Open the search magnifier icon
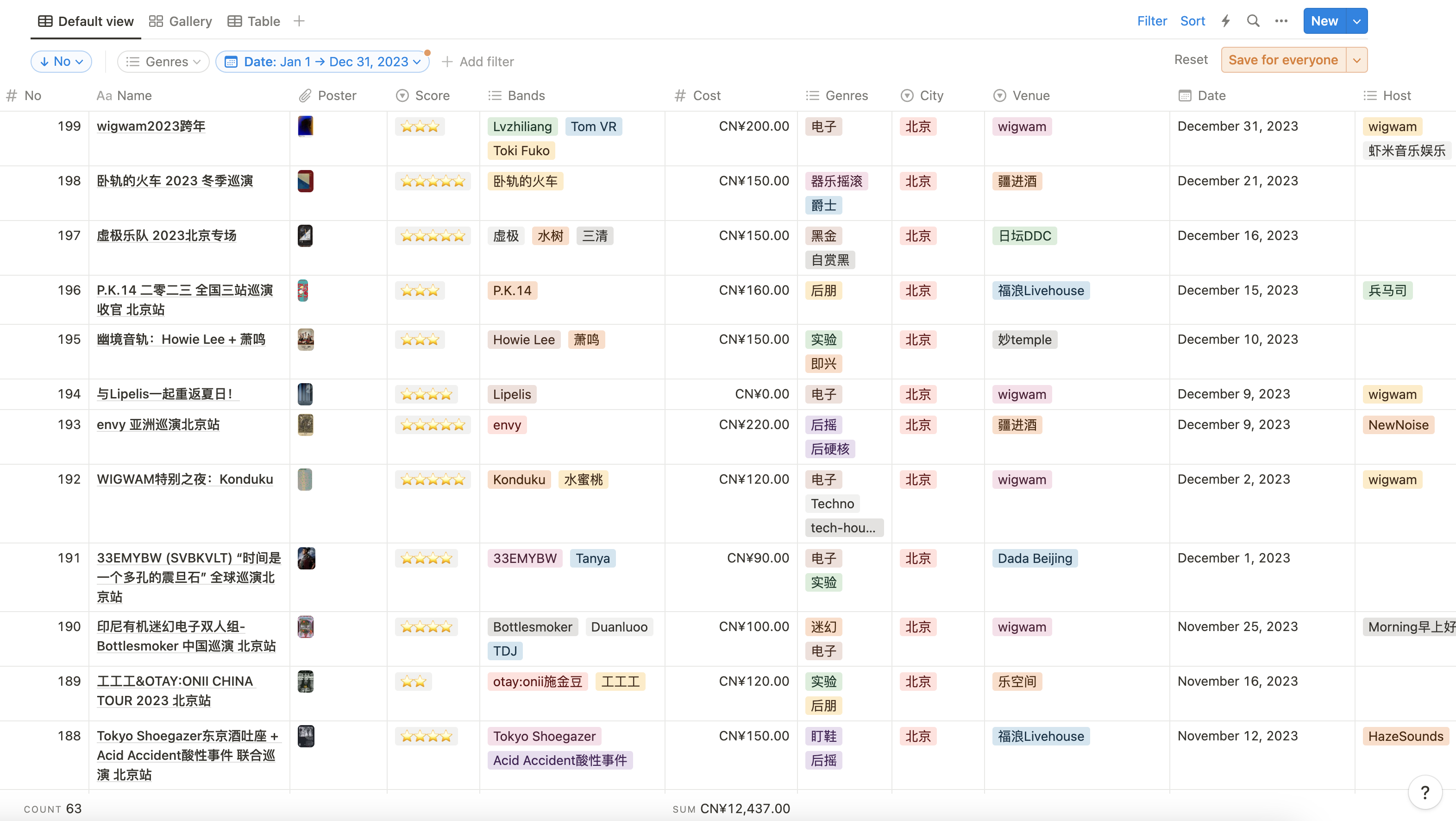This screenshot has height=821, width=1456. click(1253, 21)
